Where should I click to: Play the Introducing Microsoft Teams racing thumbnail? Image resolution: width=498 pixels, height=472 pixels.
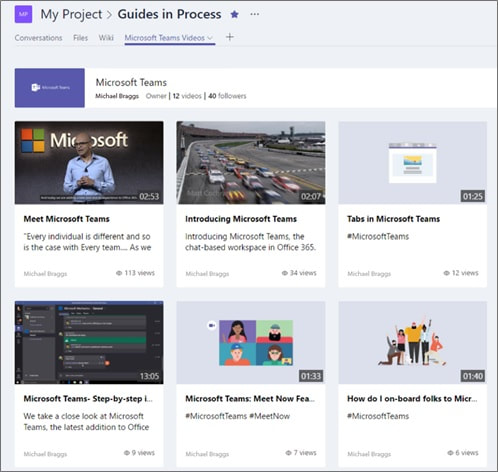coord(251,163)
